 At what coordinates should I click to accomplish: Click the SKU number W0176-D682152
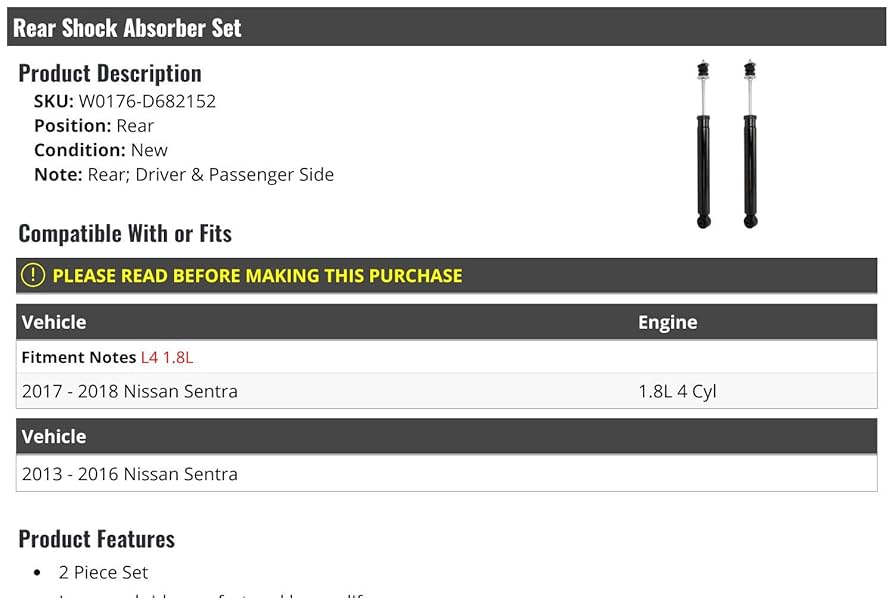pos(147,101)
